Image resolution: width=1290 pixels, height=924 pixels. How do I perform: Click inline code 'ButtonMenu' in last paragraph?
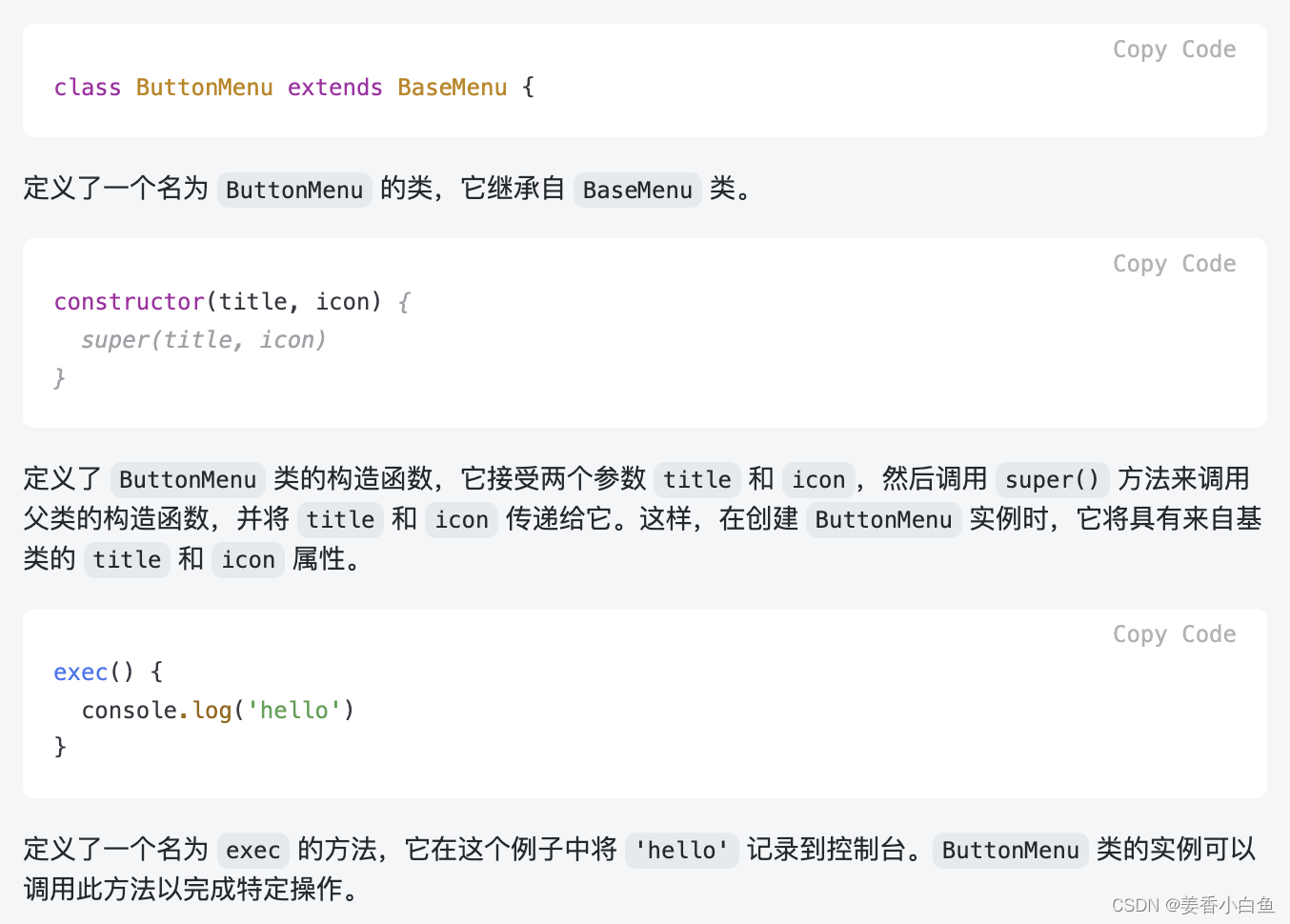tap(1011, 850)
